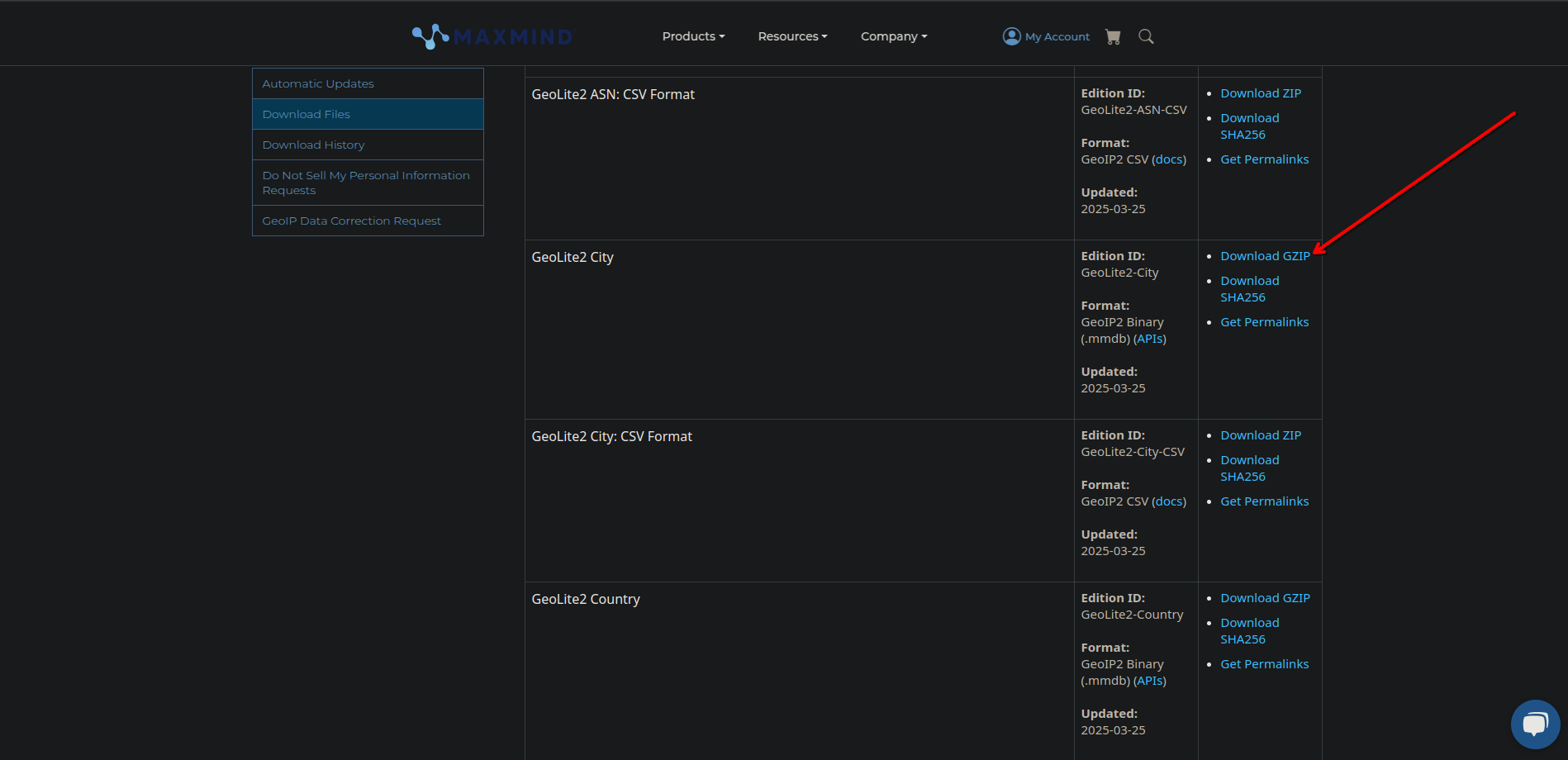The height and width of the screenshot is (760, 1568).
Task: Open GeoIP Data Correction Request
Action: [x=368, y=221]
